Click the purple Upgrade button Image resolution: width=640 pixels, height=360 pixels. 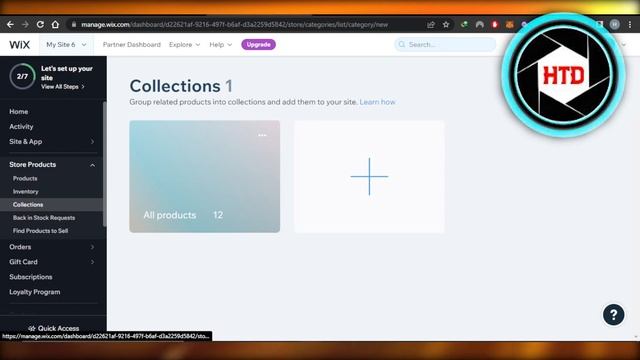pos(258,44)
